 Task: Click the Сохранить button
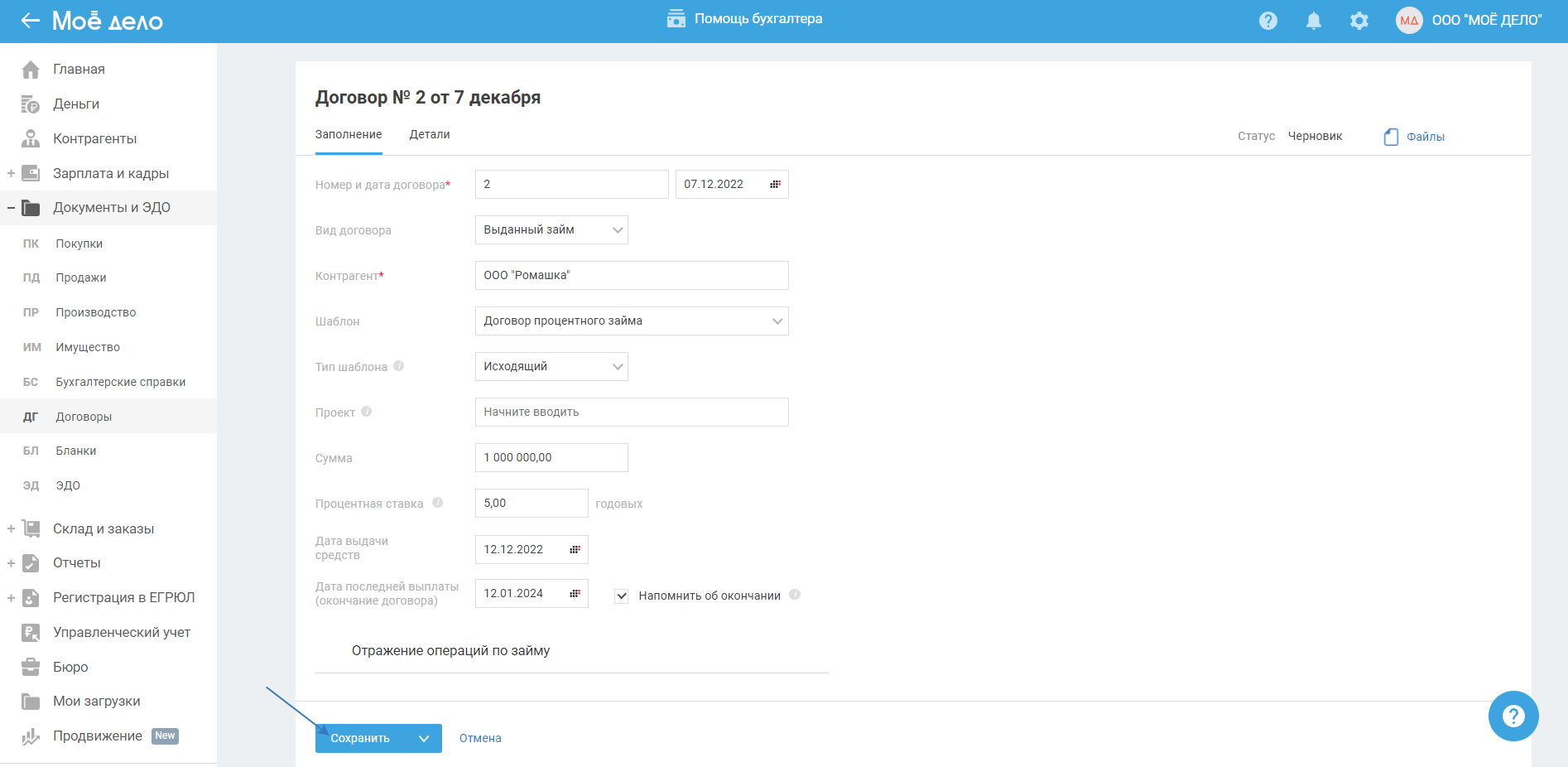(361, 738)
